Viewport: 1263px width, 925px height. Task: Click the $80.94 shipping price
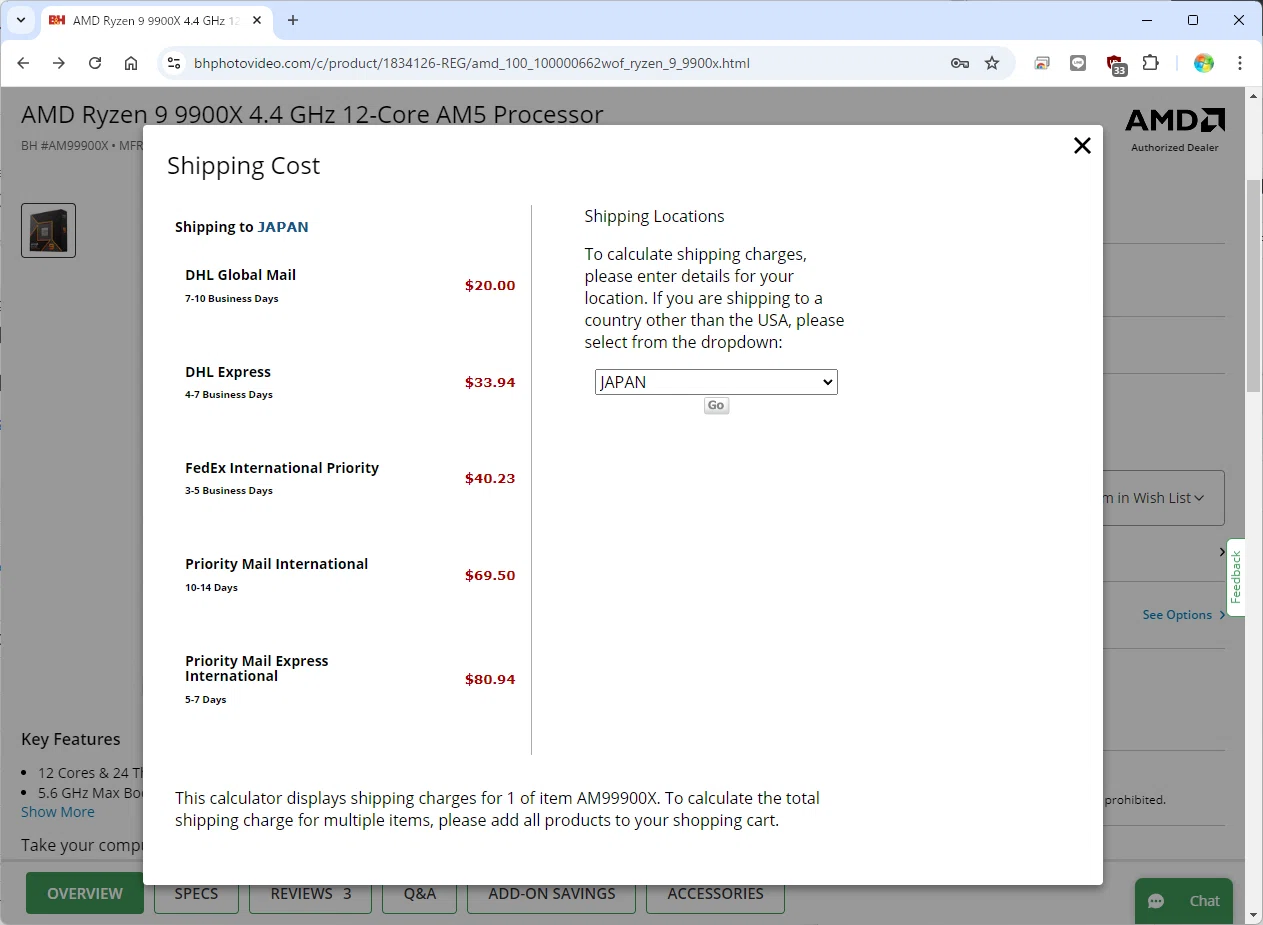(490, 680)
